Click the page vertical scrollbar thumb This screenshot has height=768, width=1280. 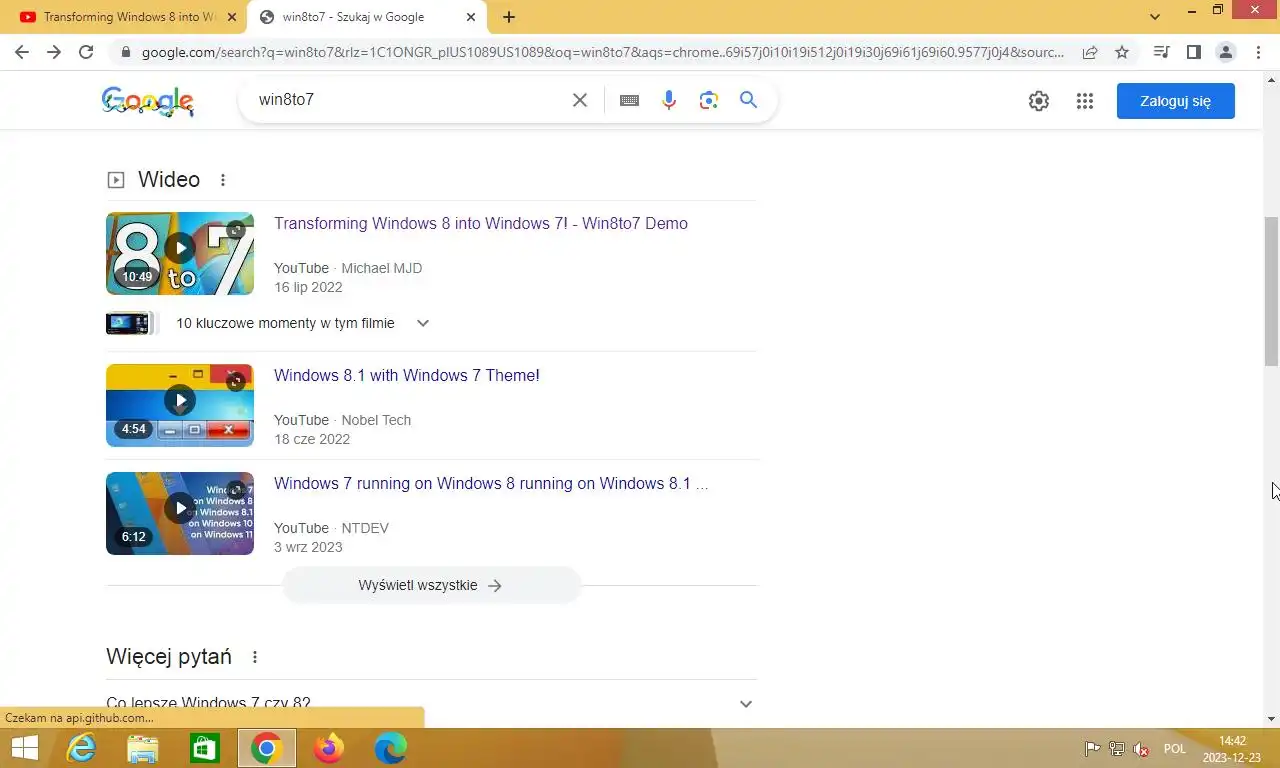click(1272, 290)
